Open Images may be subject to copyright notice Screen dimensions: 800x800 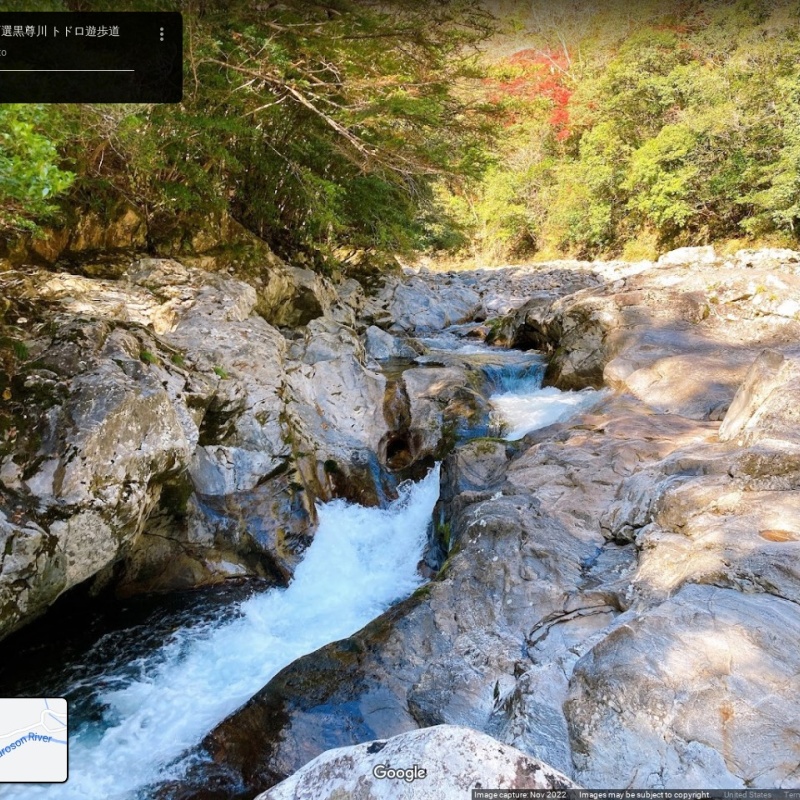(642, 795)
